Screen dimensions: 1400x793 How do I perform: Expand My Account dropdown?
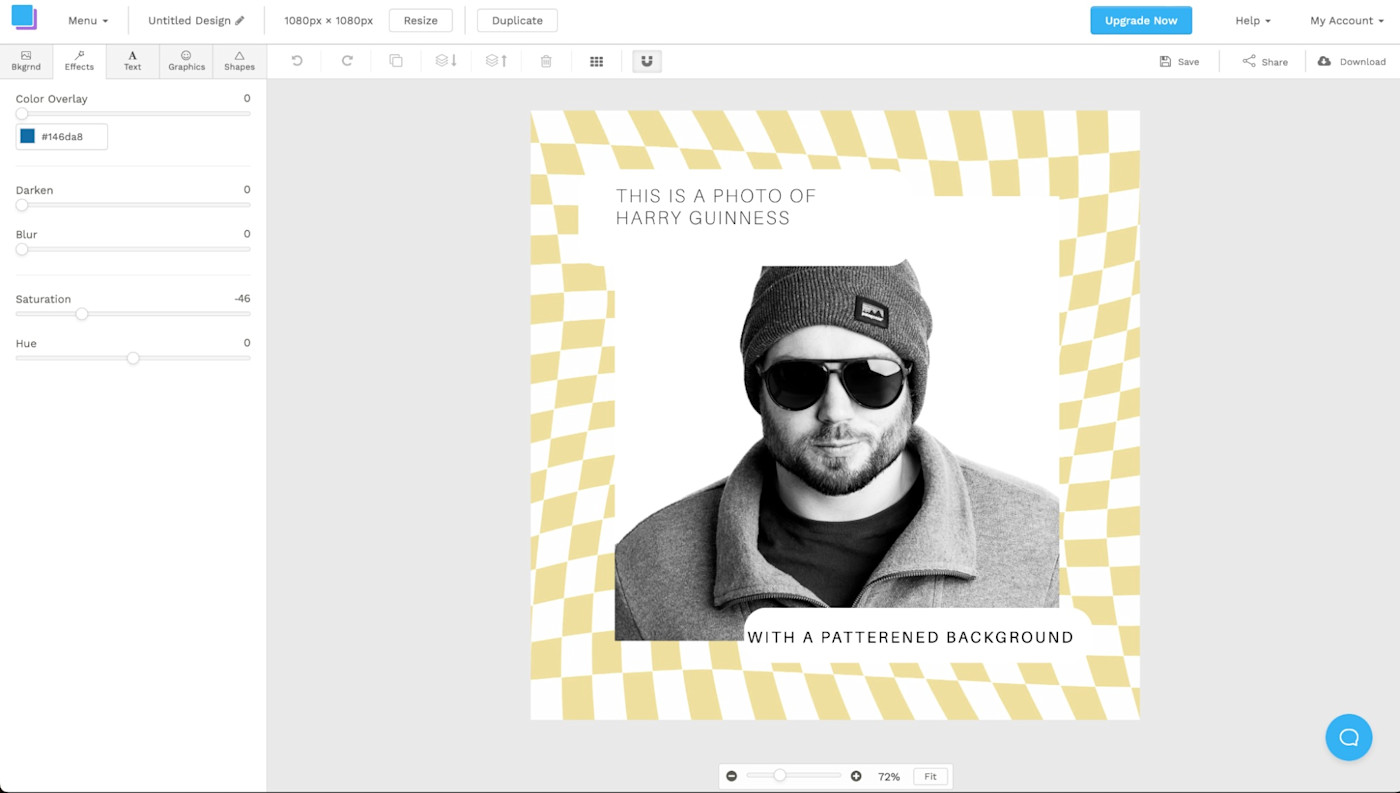[x=1347, y=21]
